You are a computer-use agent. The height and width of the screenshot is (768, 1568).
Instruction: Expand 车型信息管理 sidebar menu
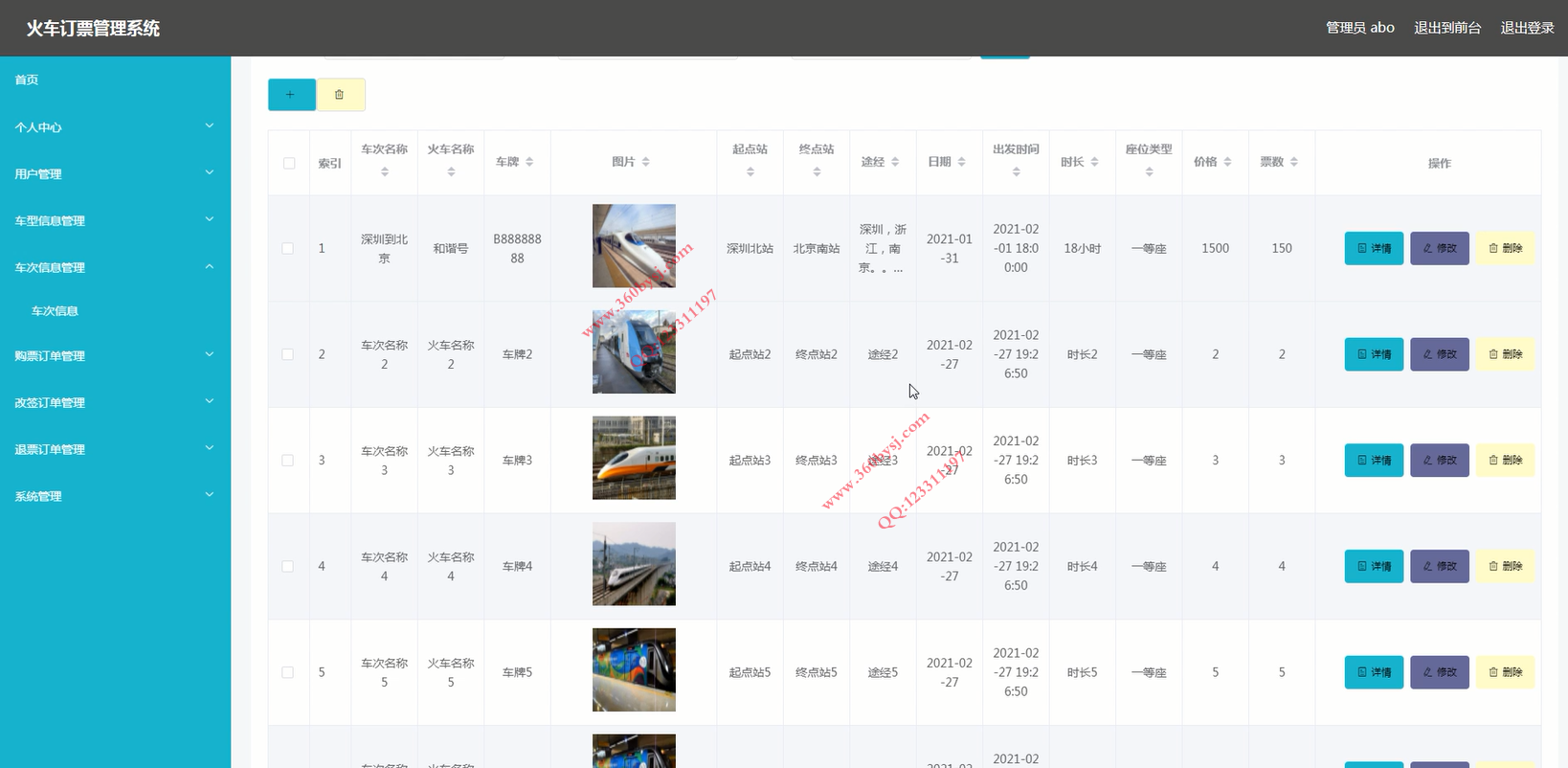pyautogui.click(x=115, y=221)
